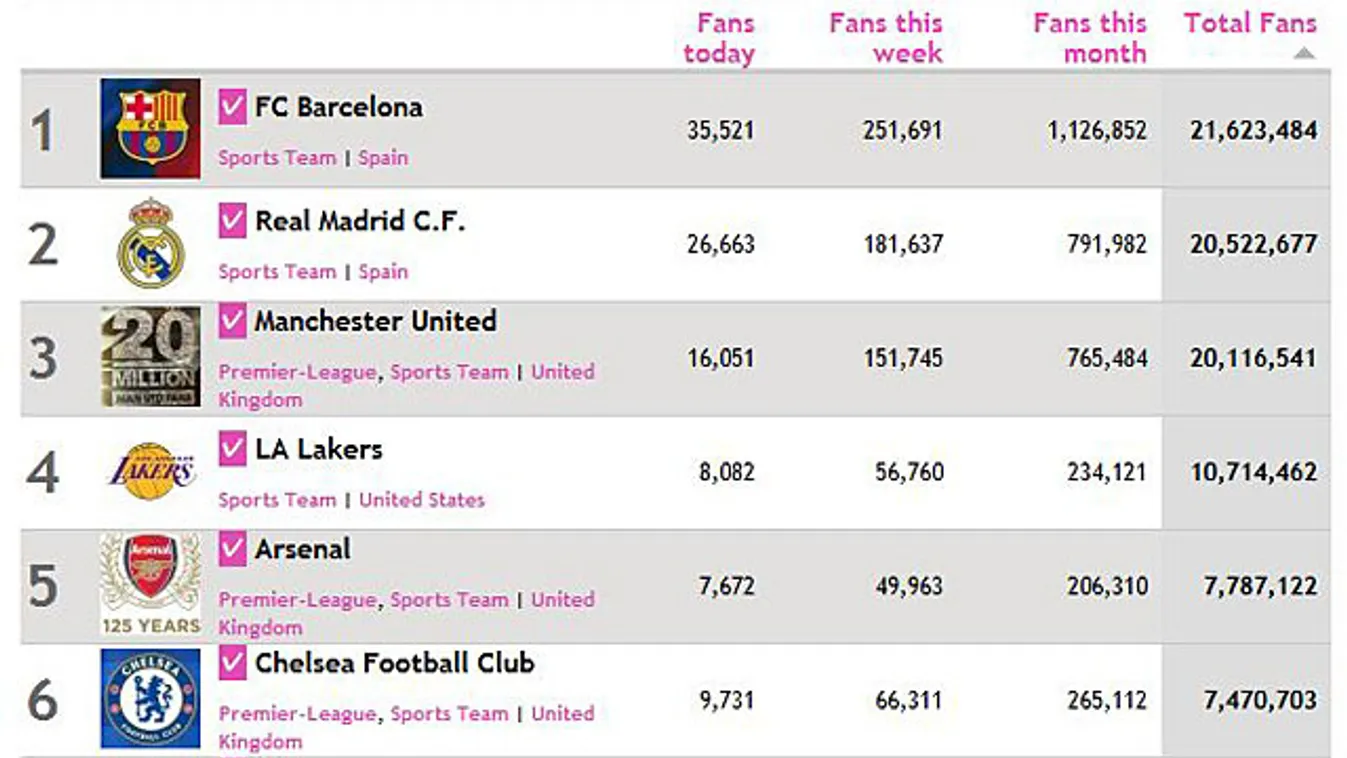Sort by the Fans this month column

point(1090,38)
